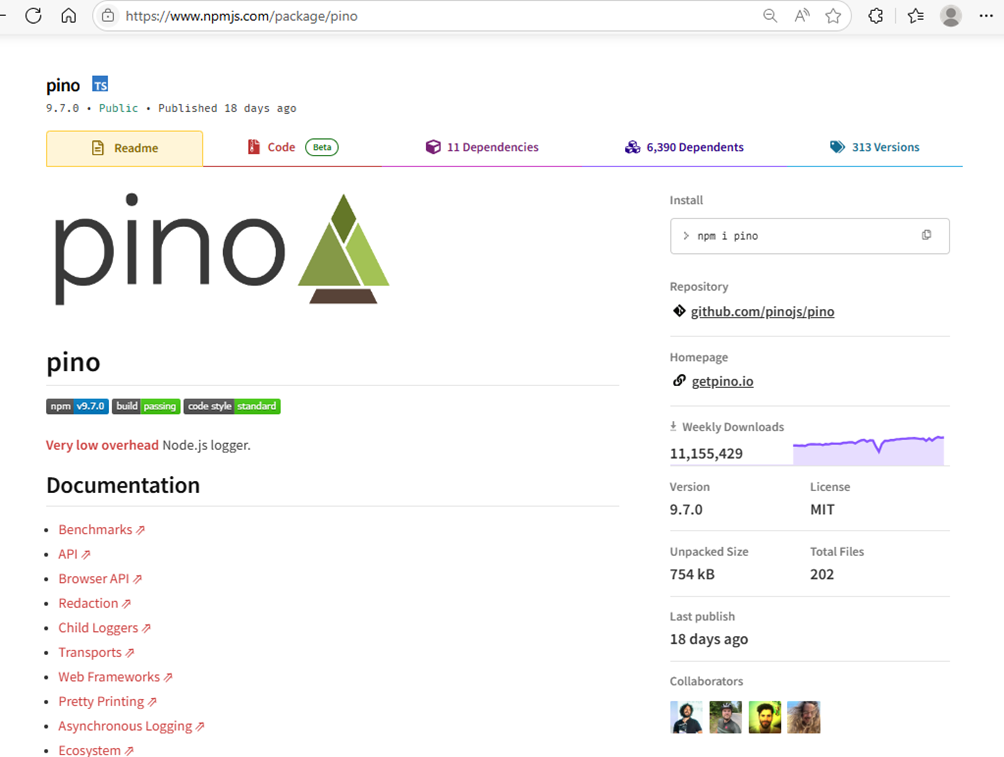Open the Web Frameworks documentation link
Viewport: 1004px width, 757px height.
115,677
